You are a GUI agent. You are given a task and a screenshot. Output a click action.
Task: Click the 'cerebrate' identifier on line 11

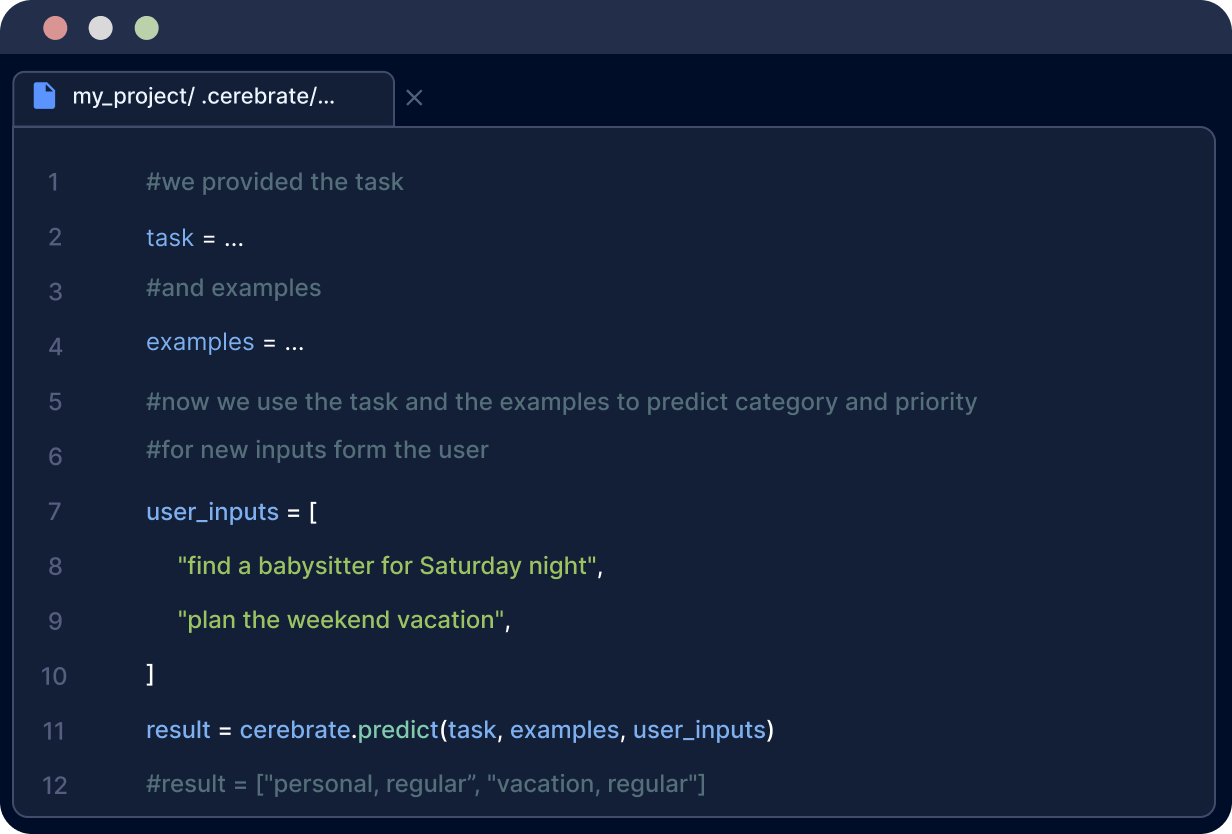[x=295, y=730]
